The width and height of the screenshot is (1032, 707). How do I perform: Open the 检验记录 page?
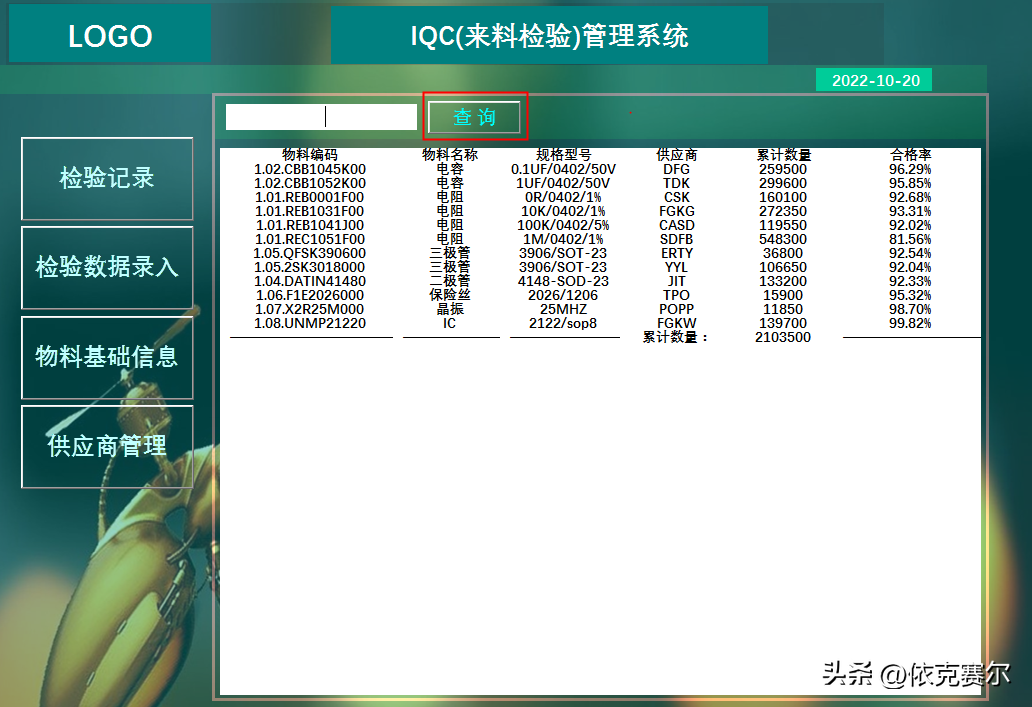[x=107, y=178]
